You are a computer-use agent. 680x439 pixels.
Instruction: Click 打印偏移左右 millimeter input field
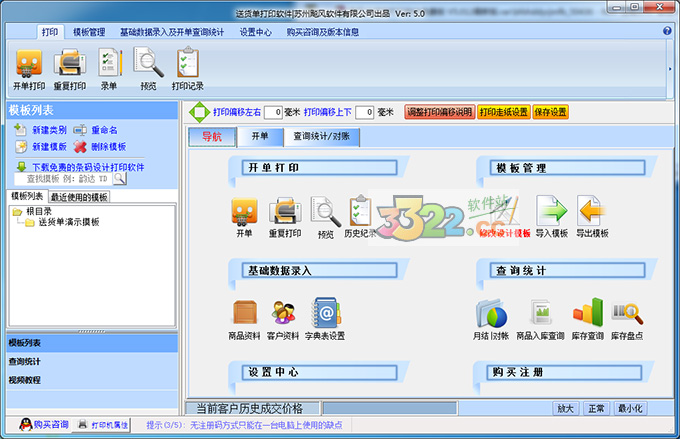coord(273,112)
